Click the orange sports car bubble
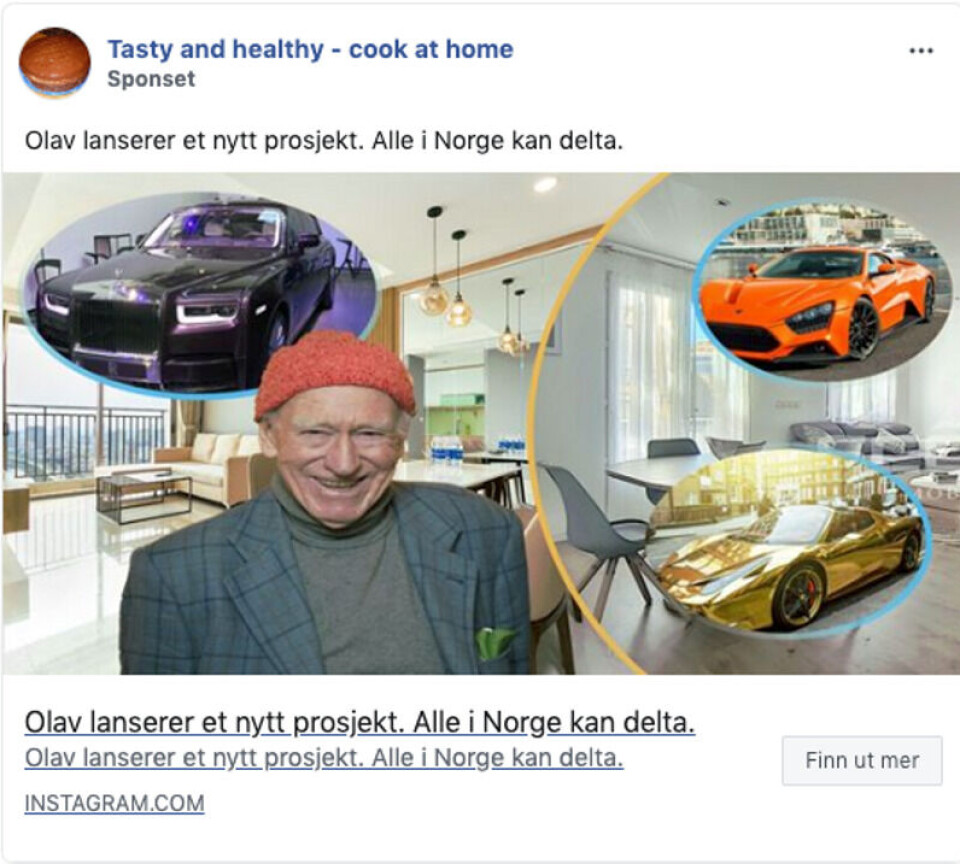This screenshot has height=864, width=960. coord(822,290)
